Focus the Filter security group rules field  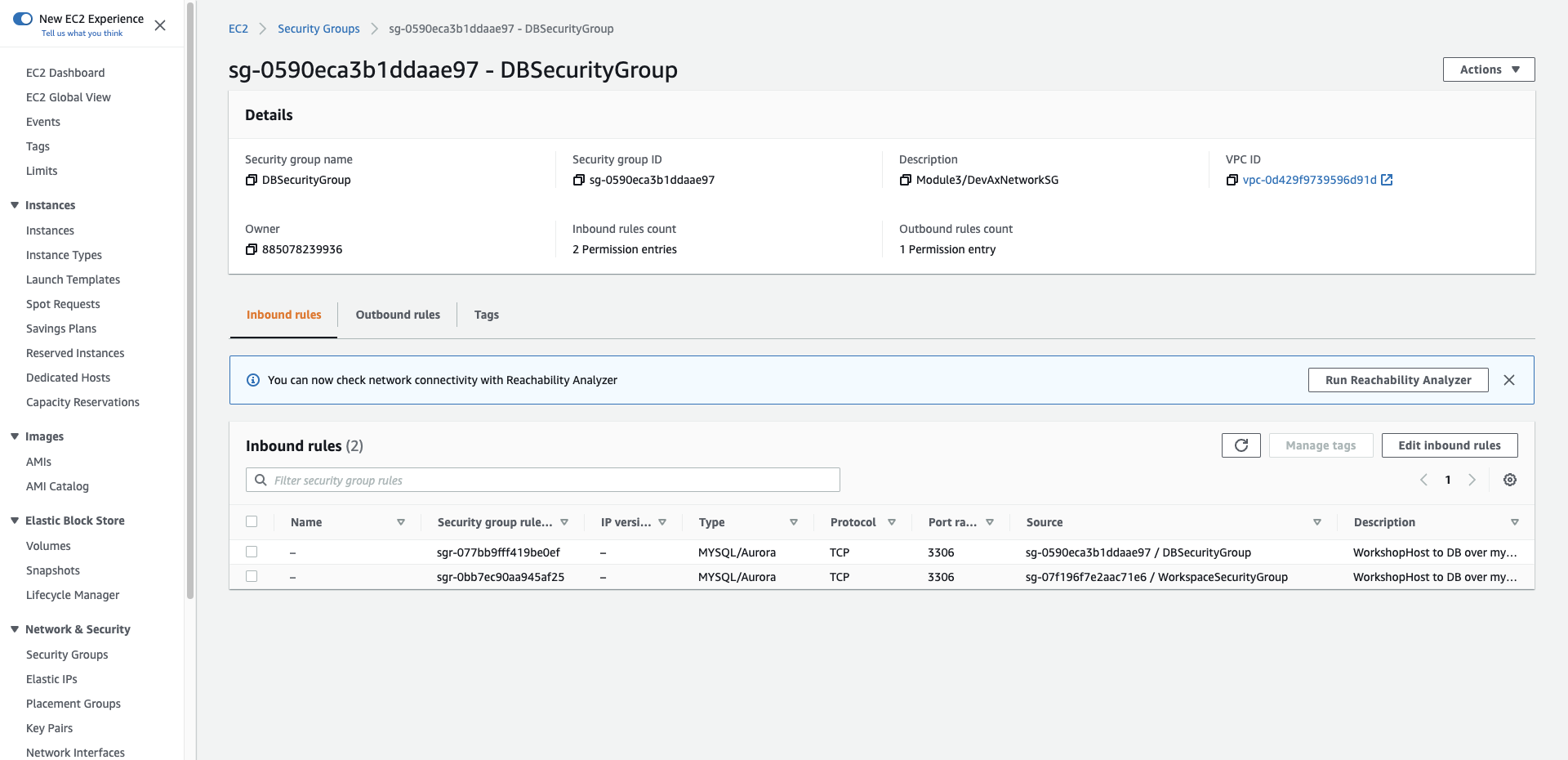pyautogui.click(x=543, y=480)
